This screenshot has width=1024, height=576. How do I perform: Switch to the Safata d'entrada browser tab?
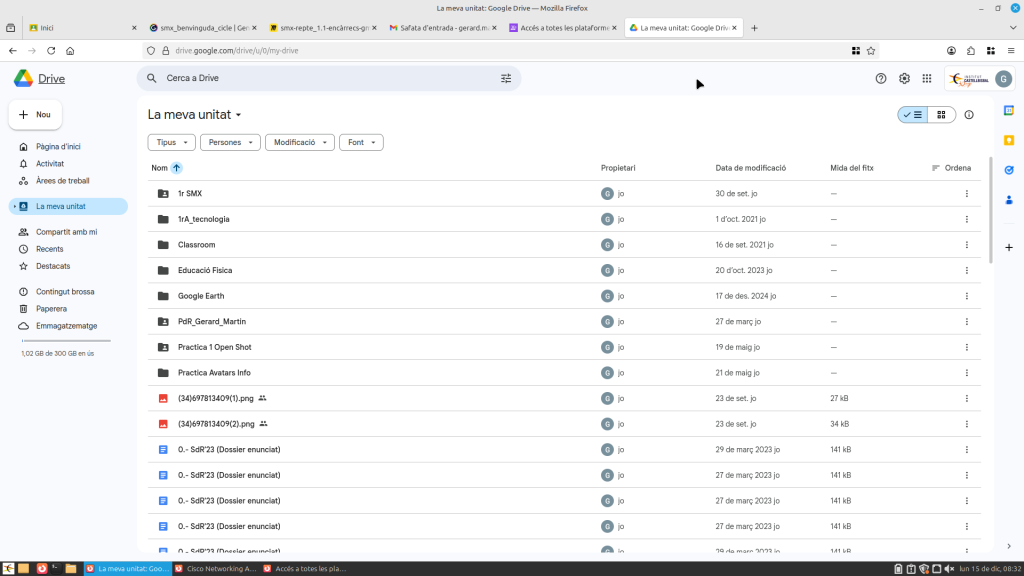[x=440, y=28]
